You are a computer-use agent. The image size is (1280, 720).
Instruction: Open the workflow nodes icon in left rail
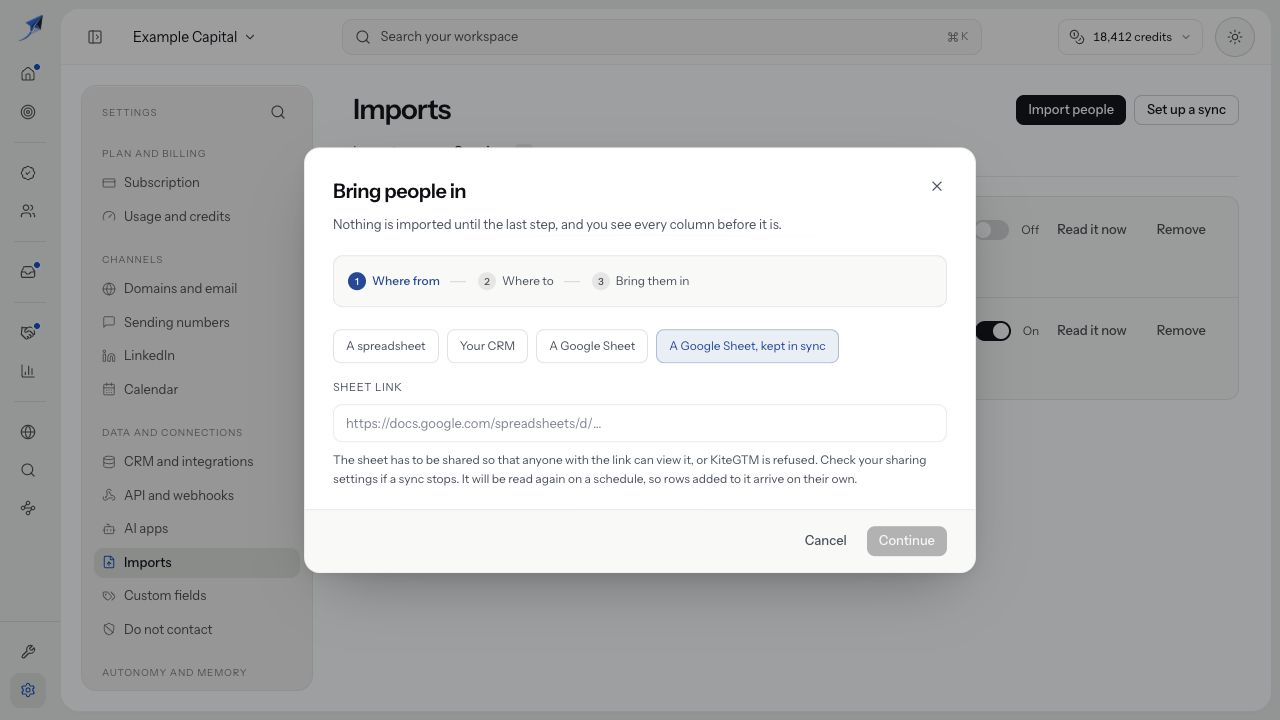pos(28,508)
